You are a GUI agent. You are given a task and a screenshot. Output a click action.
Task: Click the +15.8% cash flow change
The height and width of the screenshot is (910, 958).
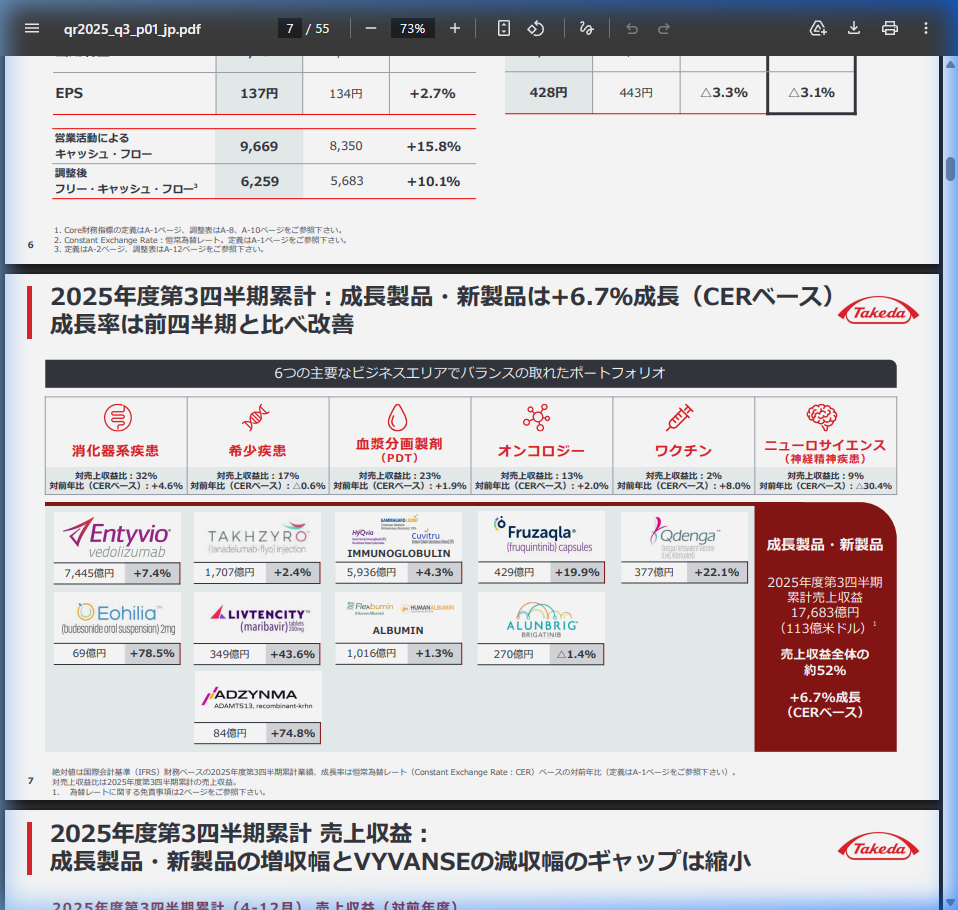pos(434,147)
